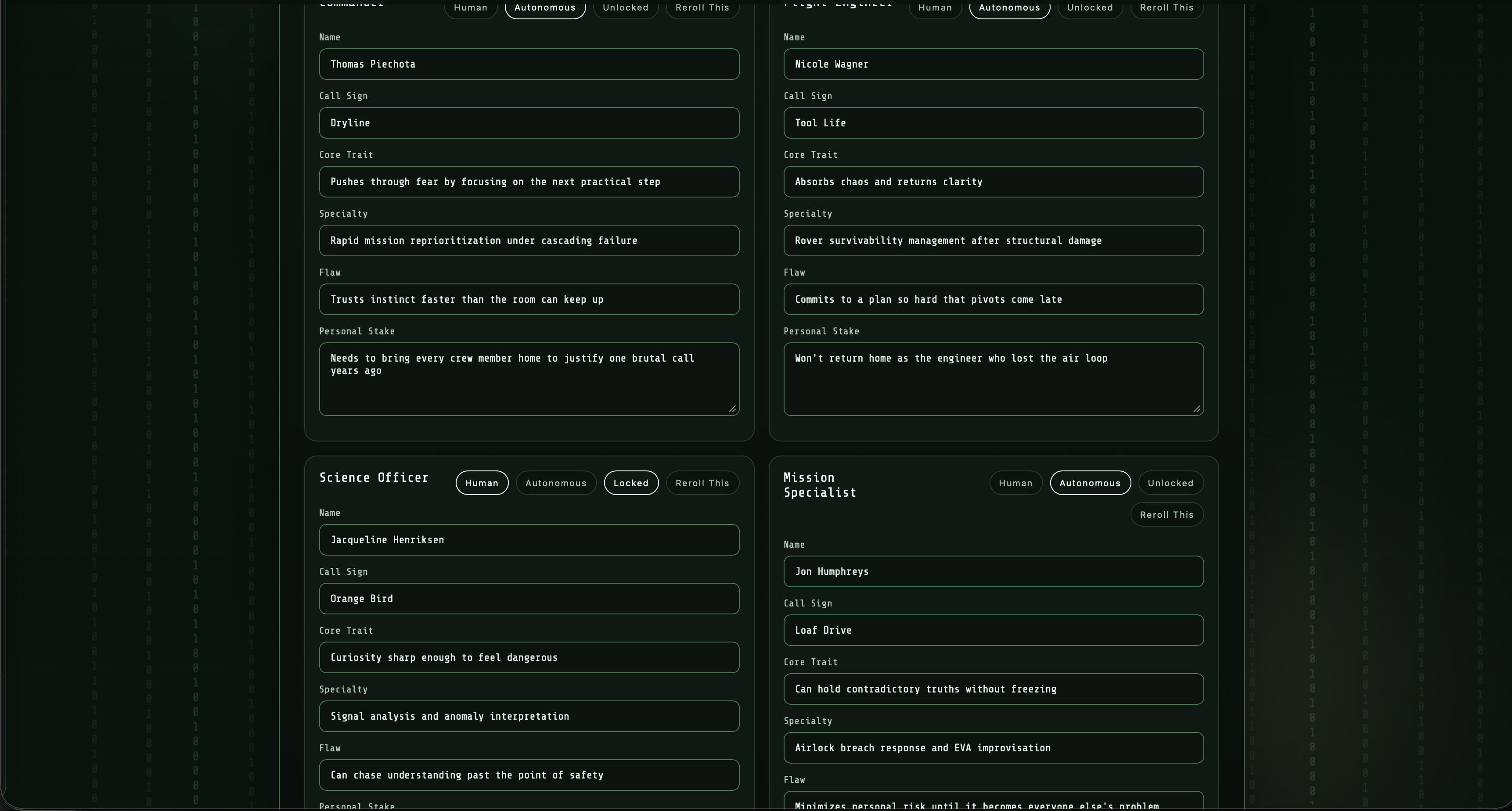Edit the Loaf Drive call sign field
Viewport: 1512px width, 811px height.
coord(993,630)
